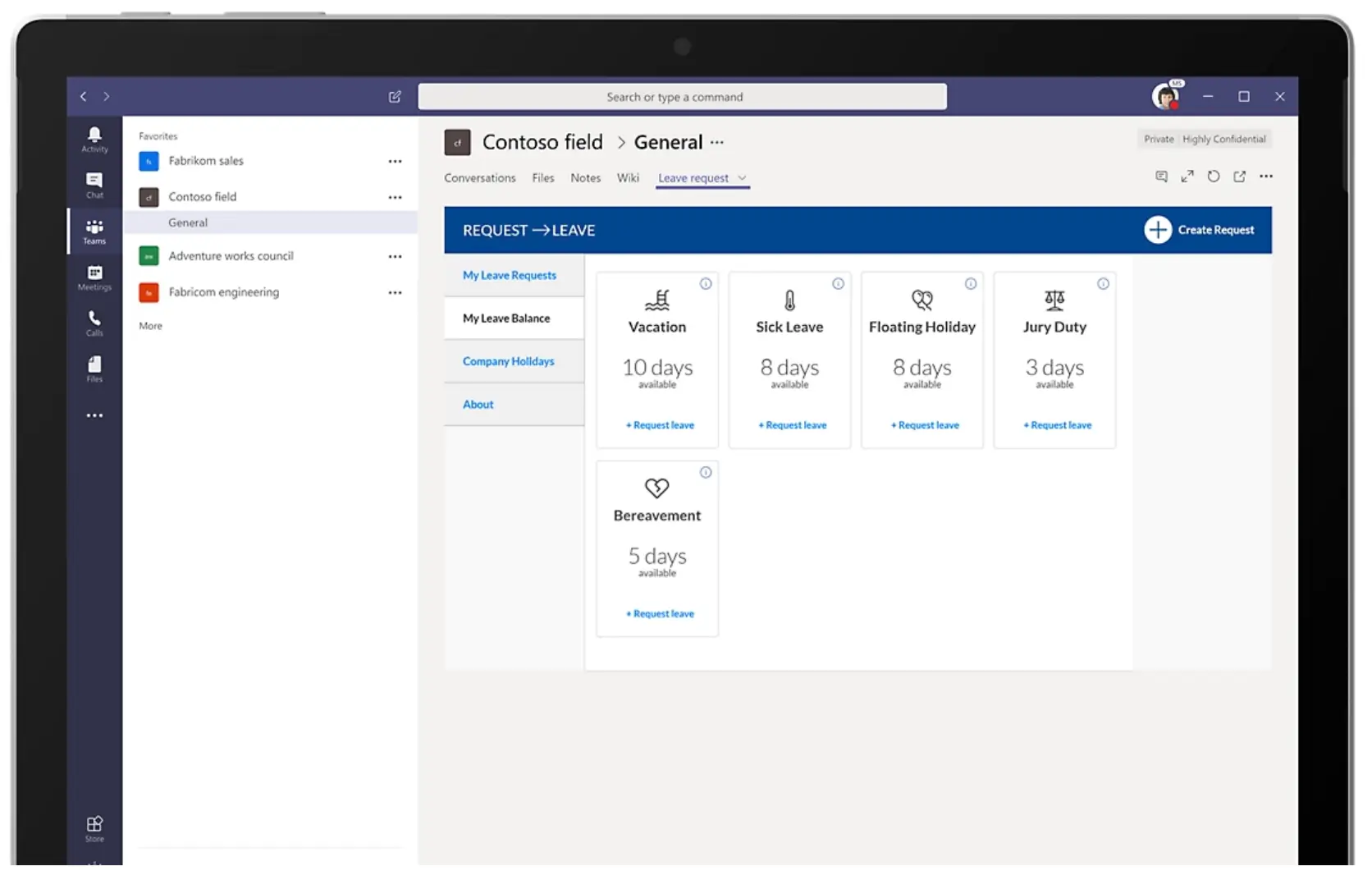The width and height of the screenshot is (1372, 880).
Task: Click the Contoso field team avatar in header
Action: pos(457,142)
